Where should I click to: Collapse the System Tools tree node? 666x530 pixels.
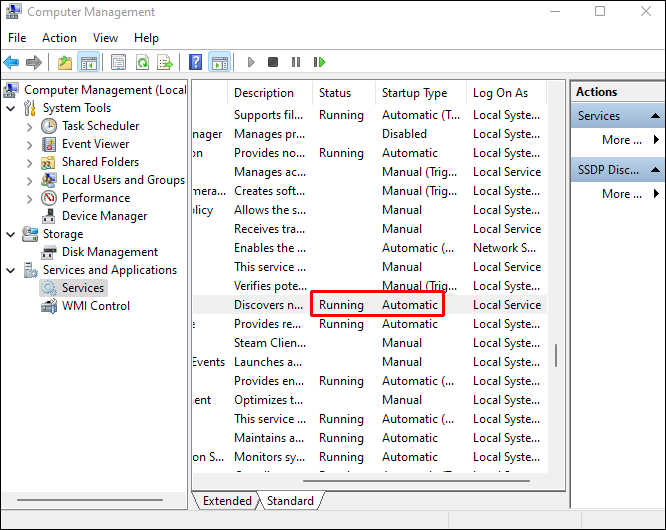[x=11, y=108]
